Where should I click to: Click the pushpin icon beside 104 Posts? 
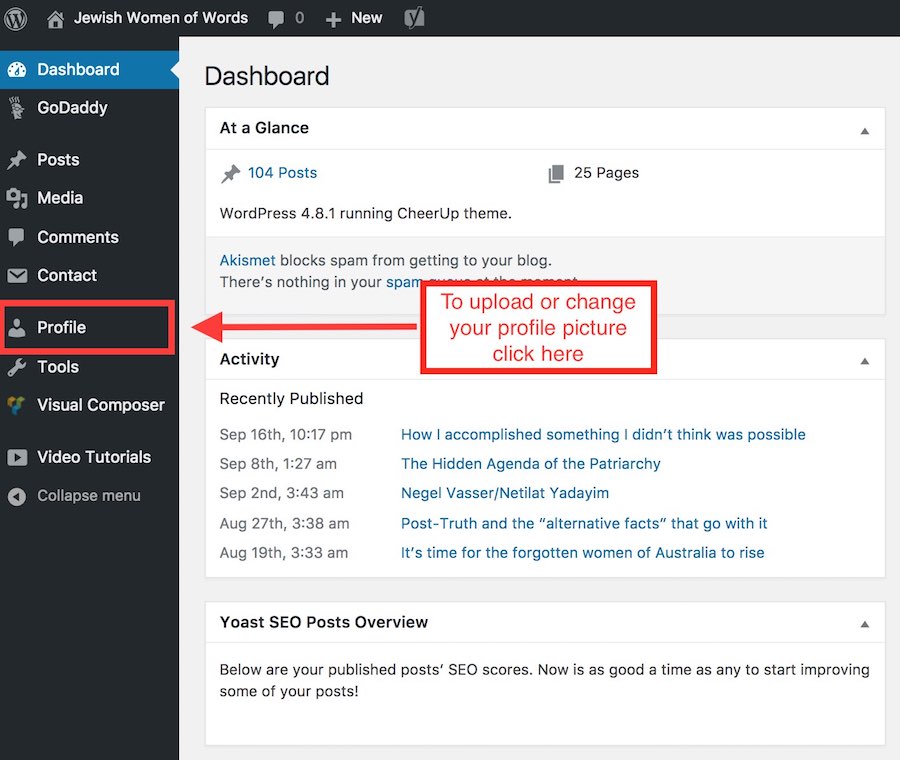pyautogui.click(x=231, y=173)
